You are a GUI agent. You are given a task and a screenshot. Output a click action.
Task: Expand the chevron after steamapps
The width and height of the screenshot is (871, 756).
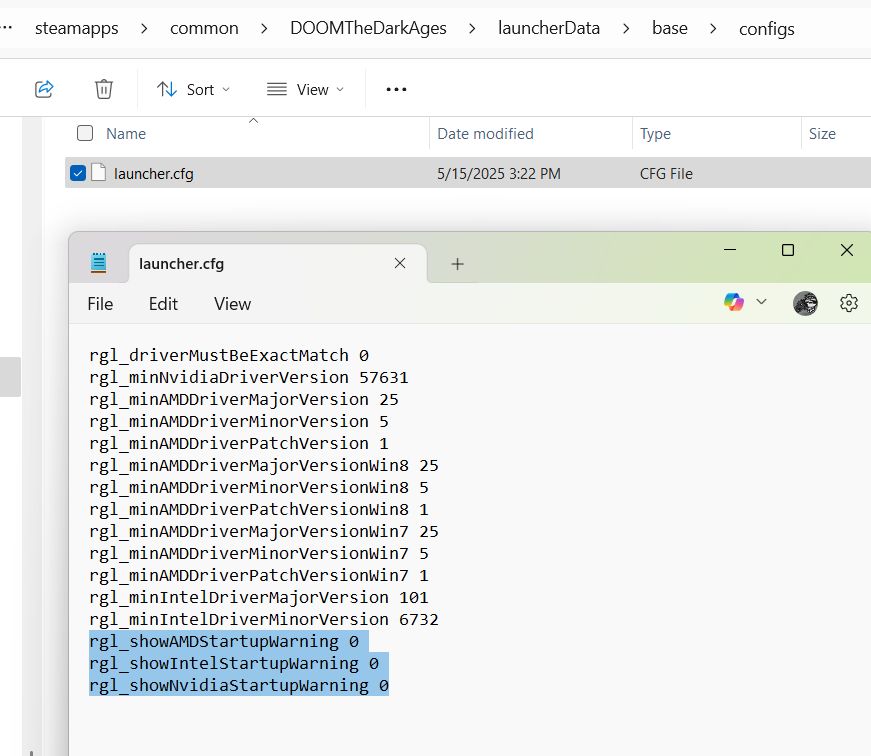click(144, 29)
